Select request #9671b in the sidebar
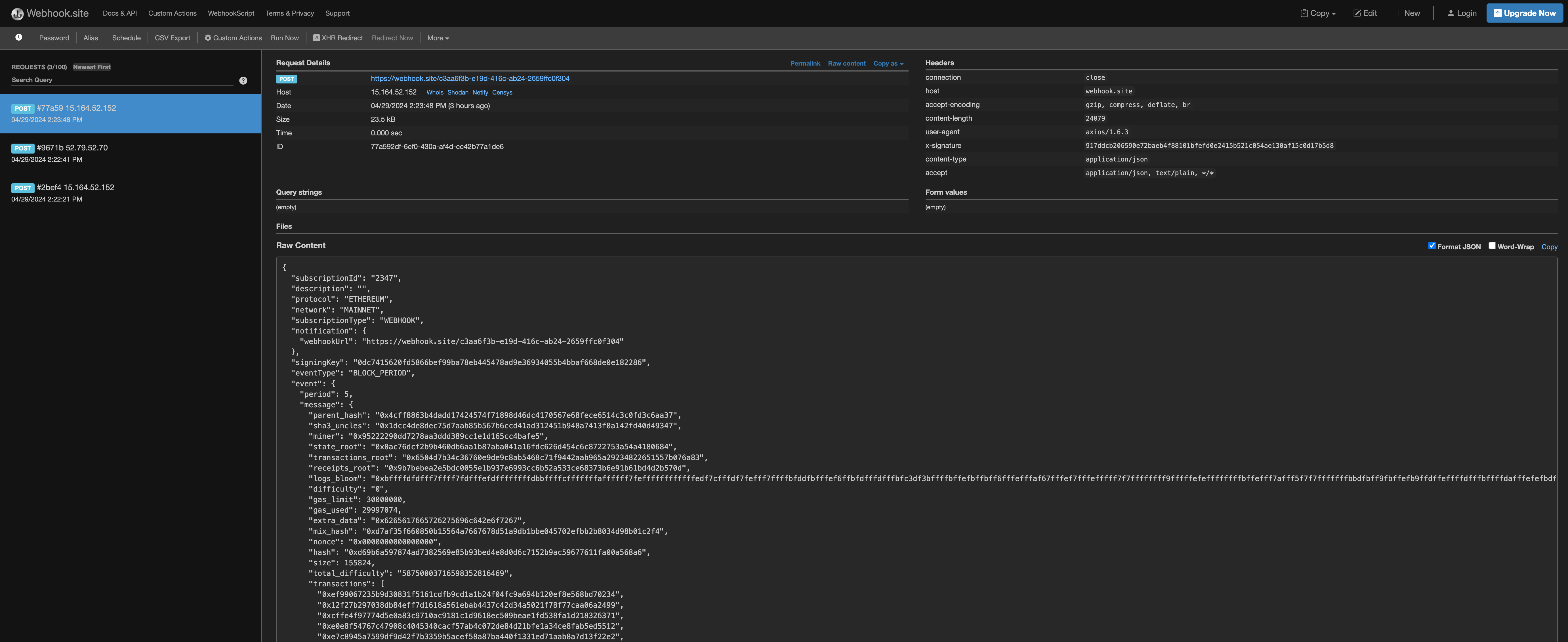 click(x=130, y=152)
